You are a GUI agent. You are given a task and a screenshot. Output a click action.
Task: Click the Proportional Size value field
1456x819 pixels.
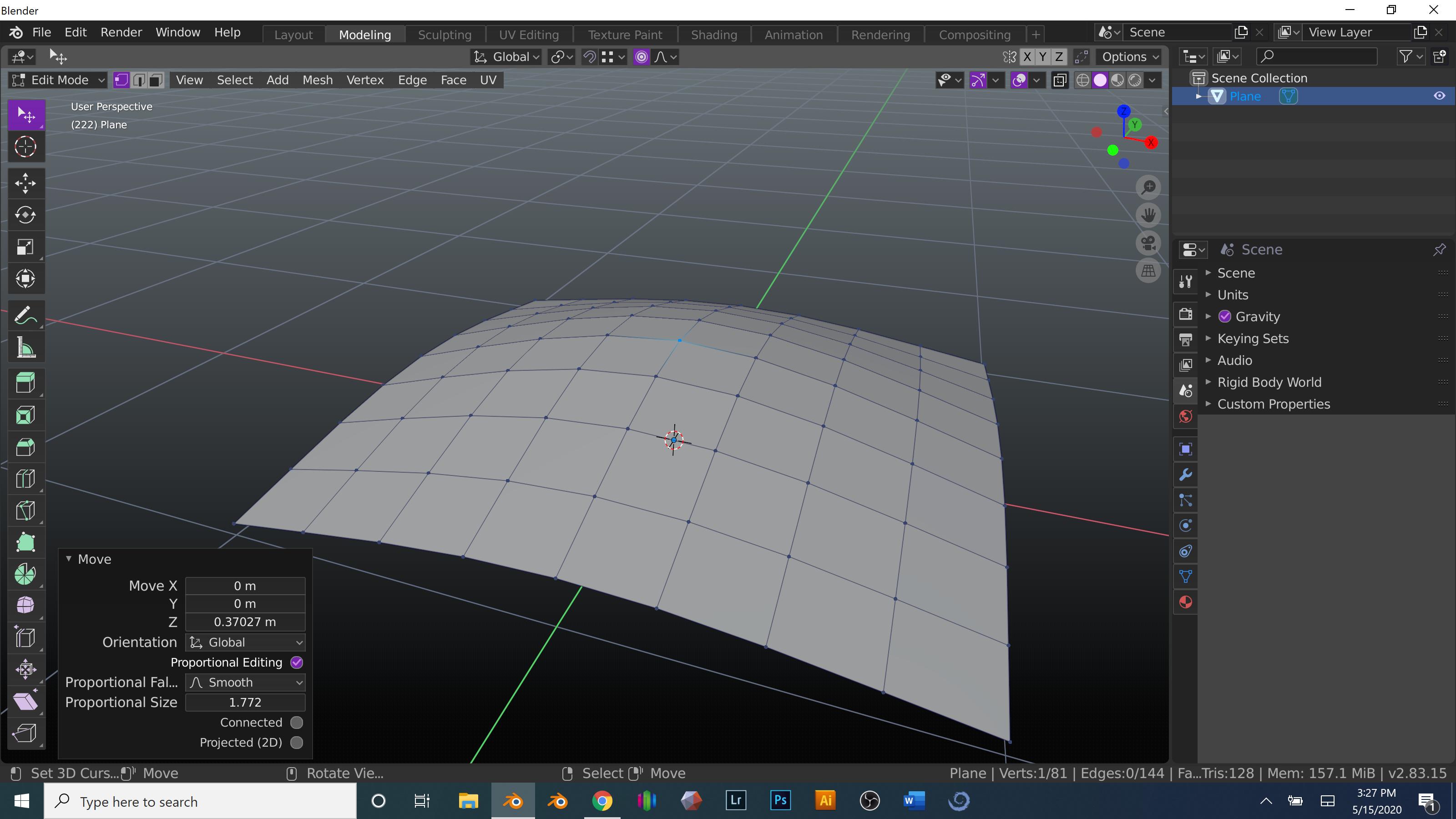coord(245,702)
